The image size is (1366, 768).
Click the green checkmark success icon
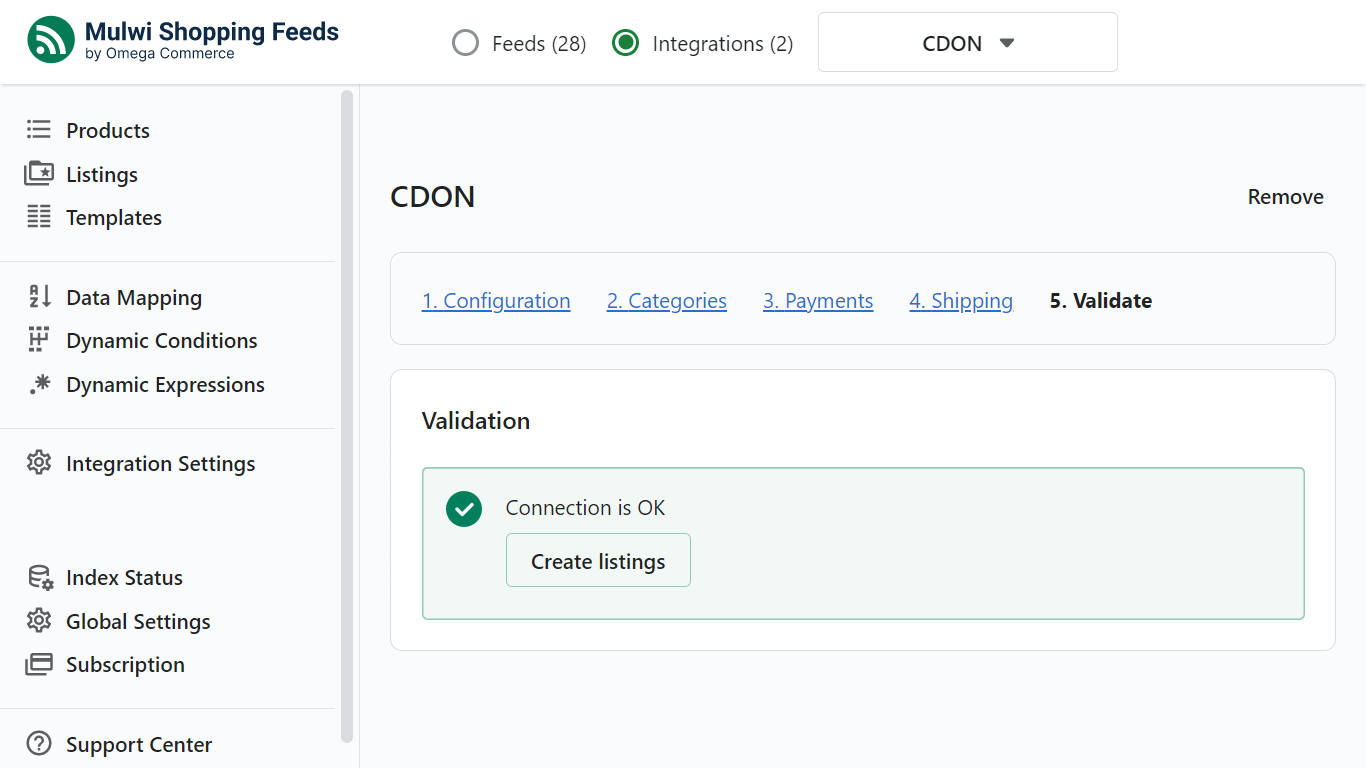[x=464, y=509]
